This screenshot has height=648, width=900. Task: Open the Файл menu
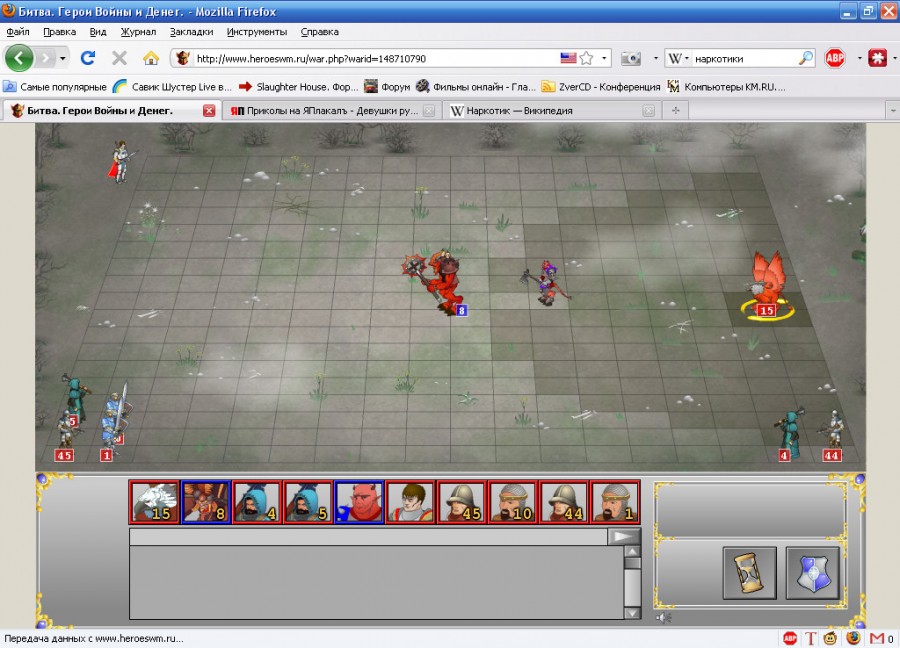pyautogui.click(x=18, y=32)
